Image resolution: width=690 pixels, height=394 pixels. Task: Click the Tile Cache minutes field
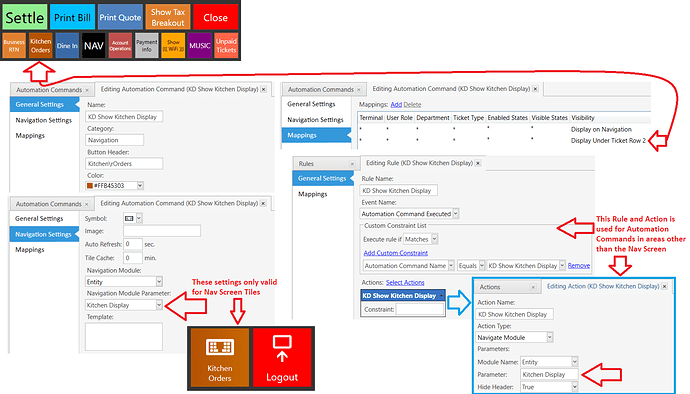tap(133, 258)
